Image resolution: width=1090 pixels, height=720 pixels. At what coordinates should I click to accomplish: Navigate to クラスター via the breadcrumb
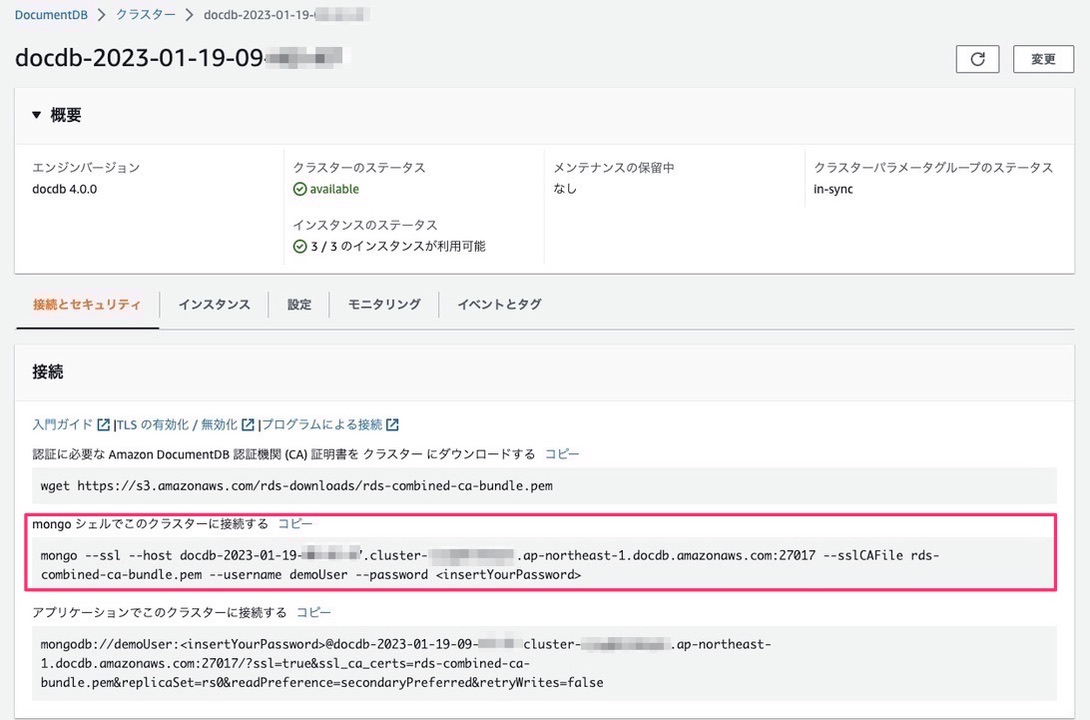point(145,14)
